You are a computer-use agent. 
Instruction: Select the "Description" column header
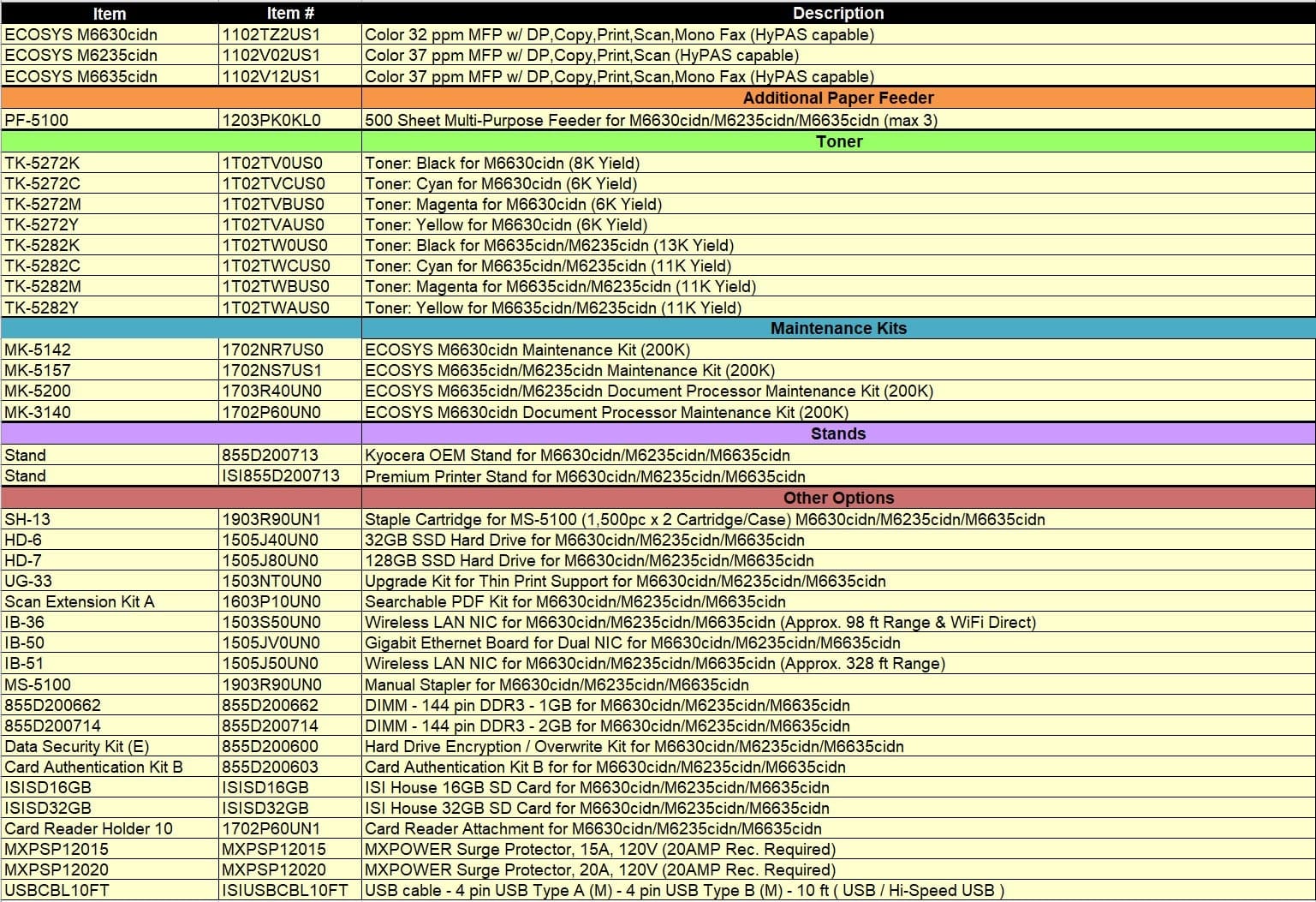click(x=837, y=13)
